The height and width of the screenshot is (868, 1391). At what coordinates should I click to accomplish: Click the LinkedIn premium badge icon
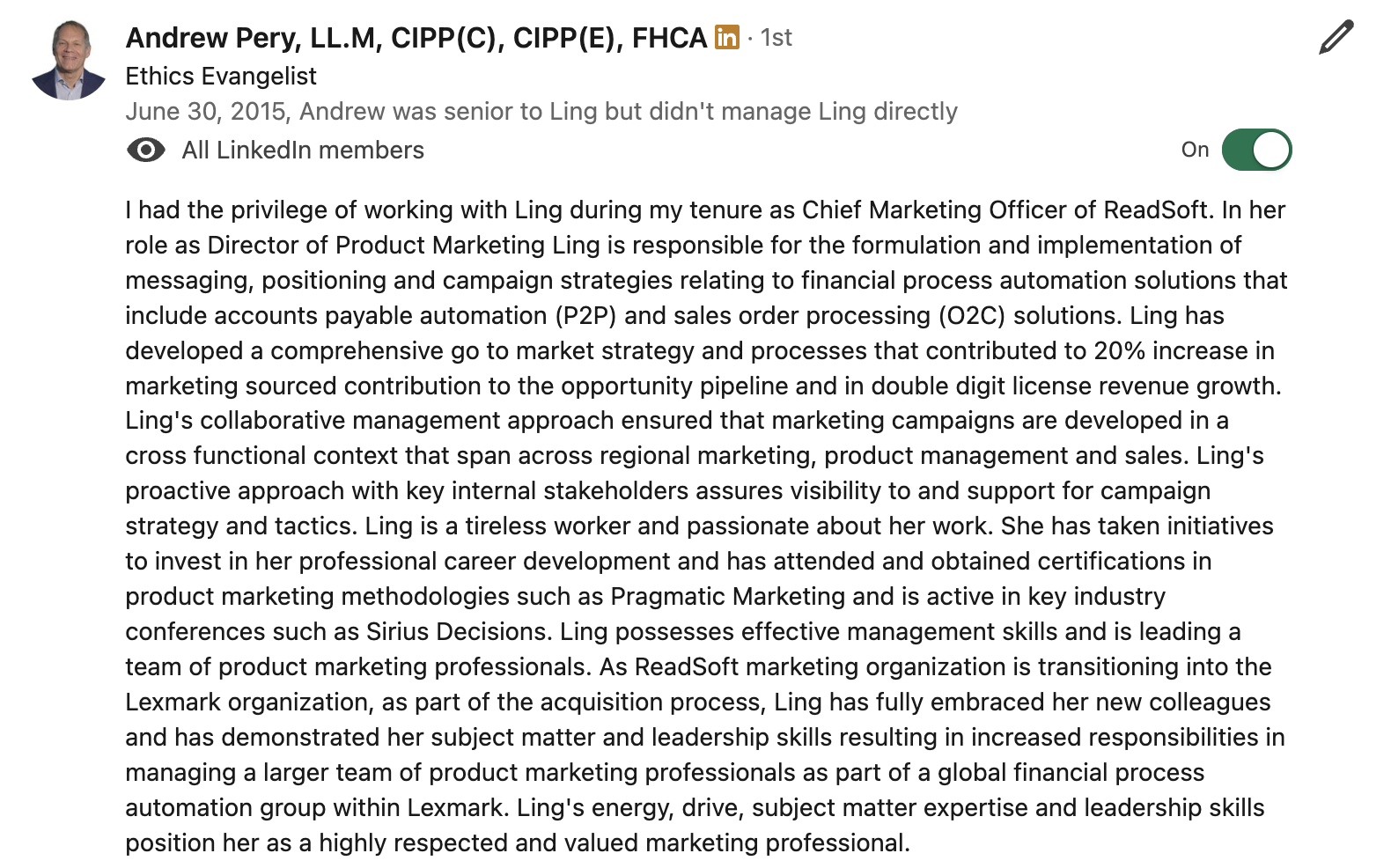pyautogui.click(x=726, y=37)
